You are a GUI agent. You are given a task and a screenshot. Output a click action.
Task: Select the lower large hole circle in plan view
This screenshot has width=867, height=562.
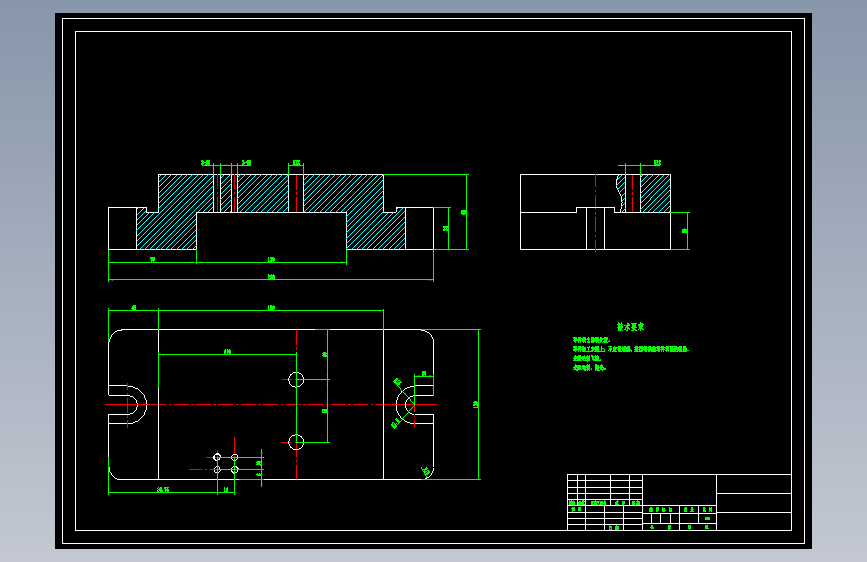tap(296, 443)
